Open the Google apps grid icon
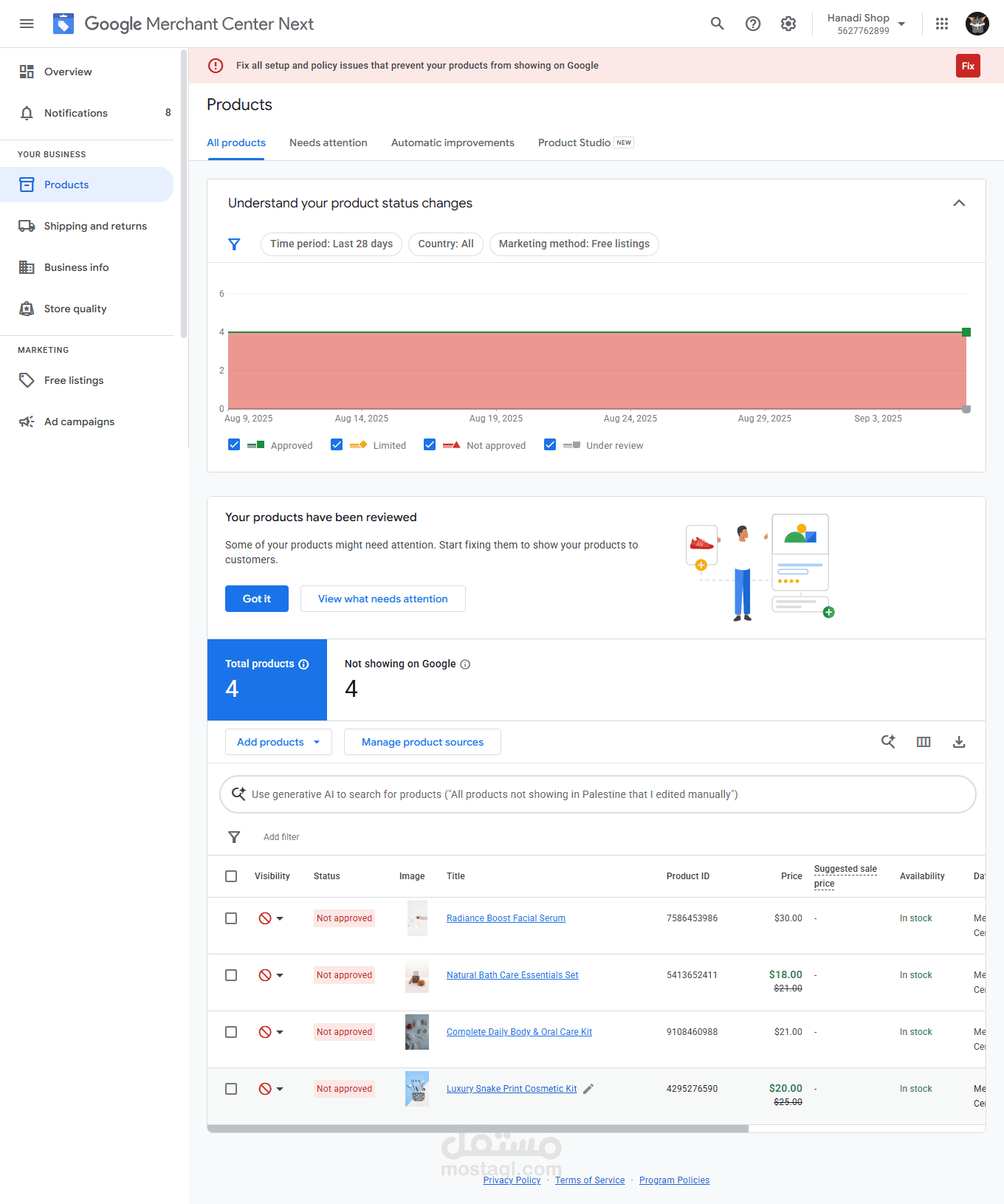This screenshot has height=1204, width=1004. [942, 24]
